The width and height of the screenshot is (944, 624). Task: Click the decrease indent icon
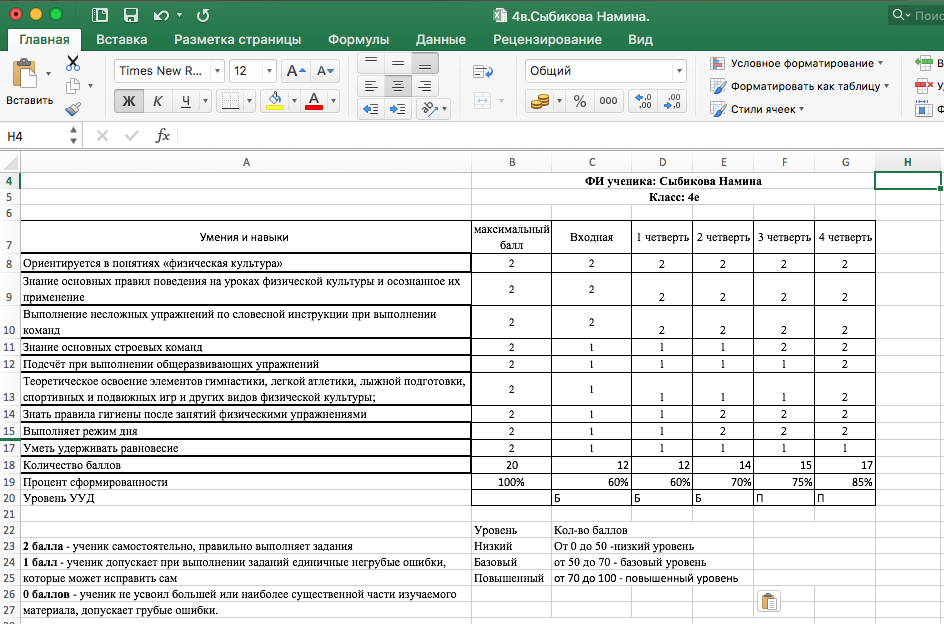coord(371,109)
